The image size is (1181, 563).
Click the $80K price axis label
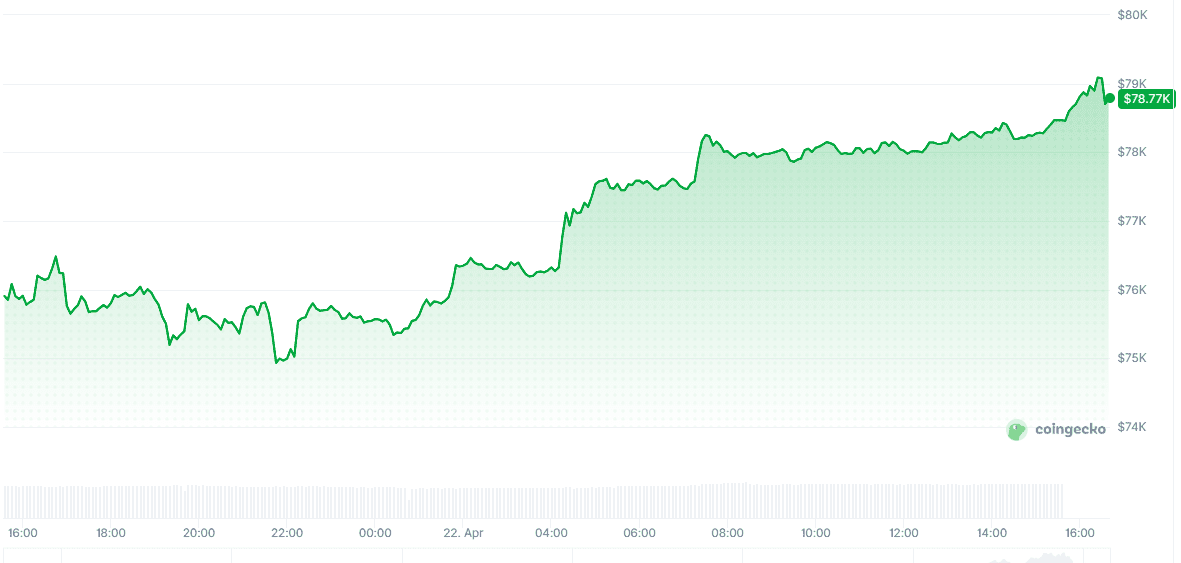[1132, 15]
